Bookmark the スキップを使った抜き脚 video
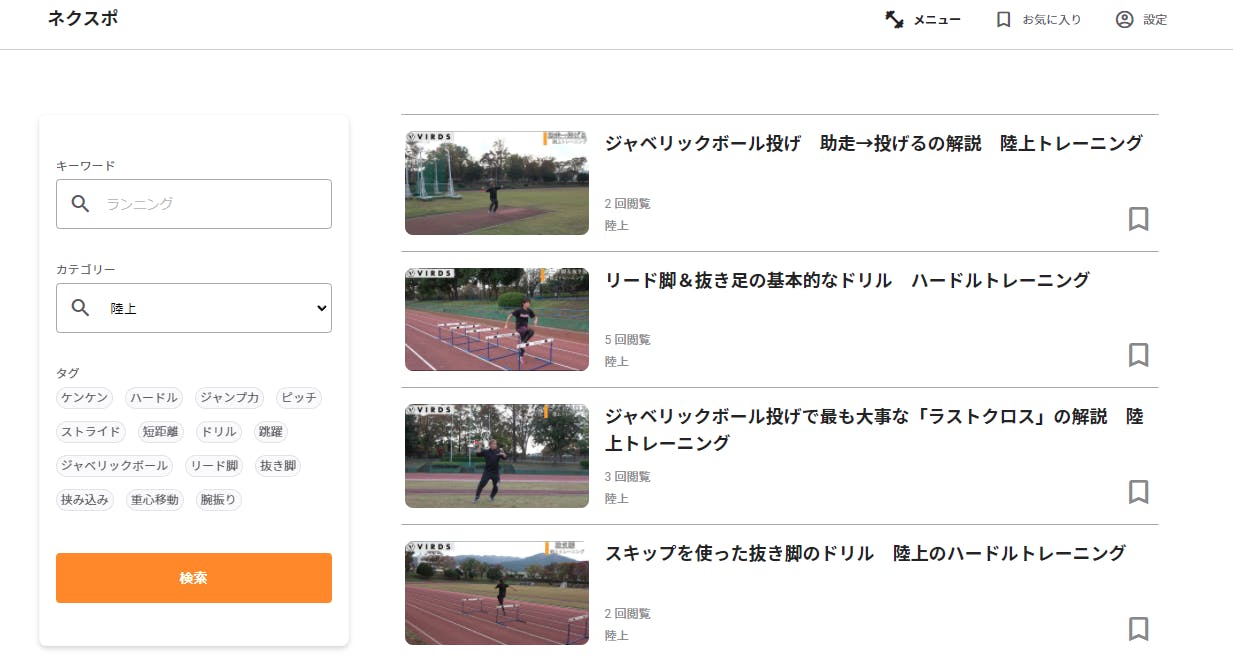Screen dimensions: 1233x659 1138,629
